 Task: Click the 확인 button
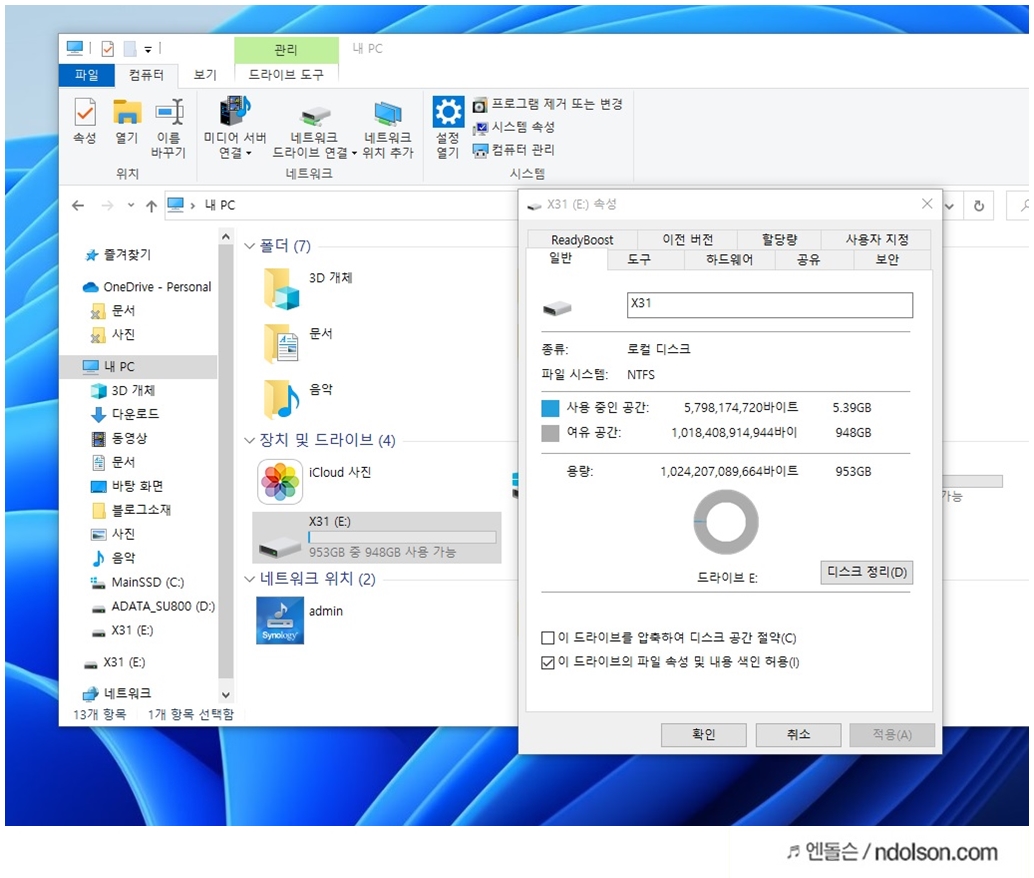[704, 734]
